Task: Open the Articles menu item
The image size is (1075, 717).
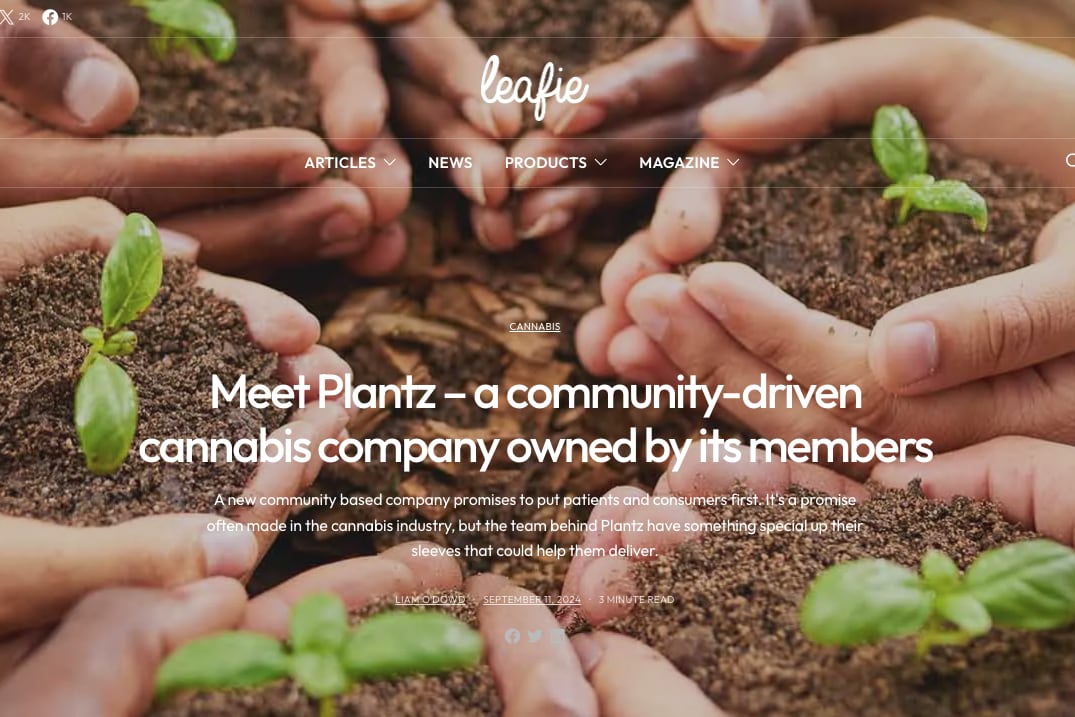Action: (x=340, y=162)
